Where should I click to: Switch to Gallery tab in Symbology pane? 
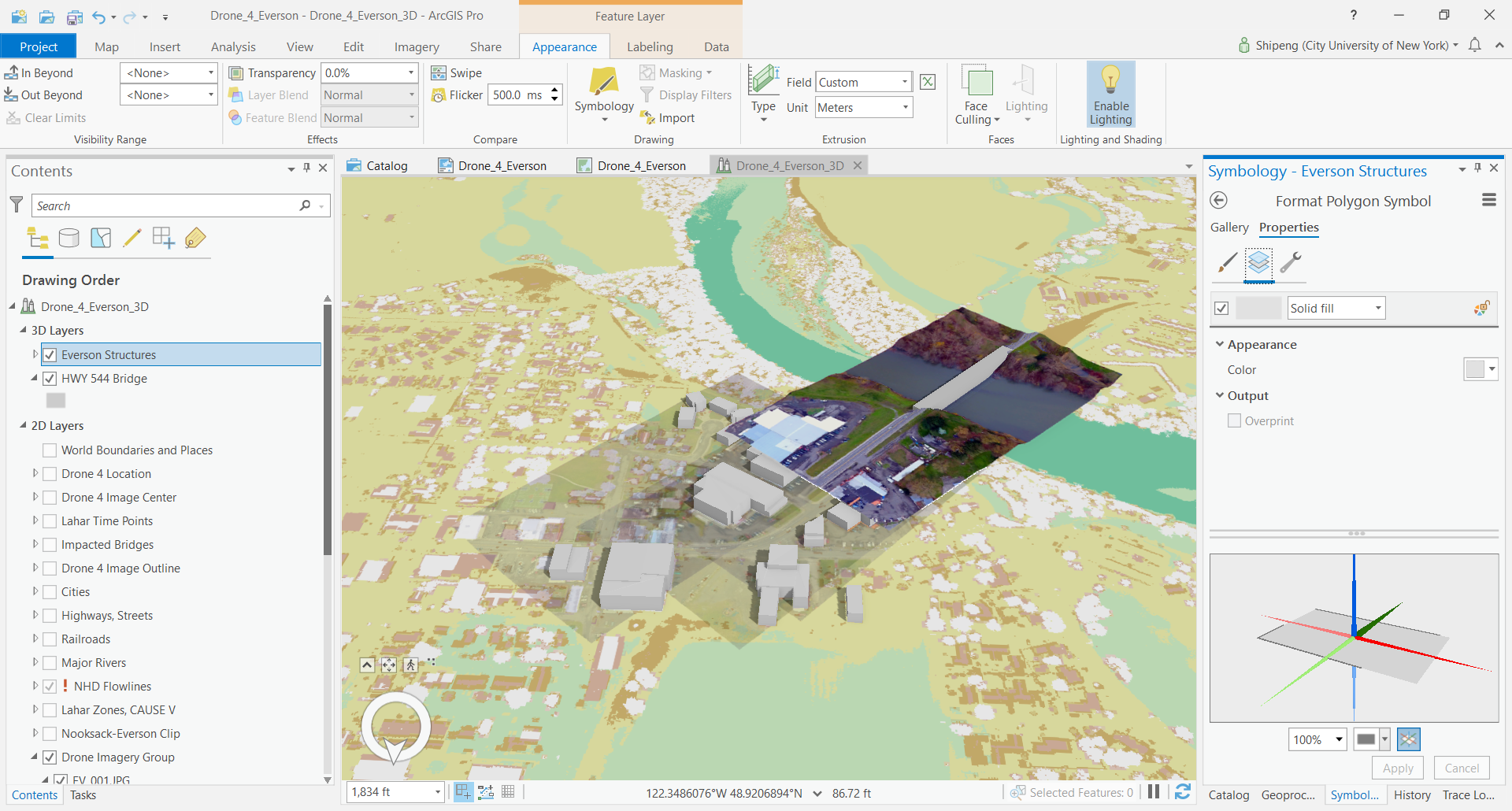tap(1229, 227)
